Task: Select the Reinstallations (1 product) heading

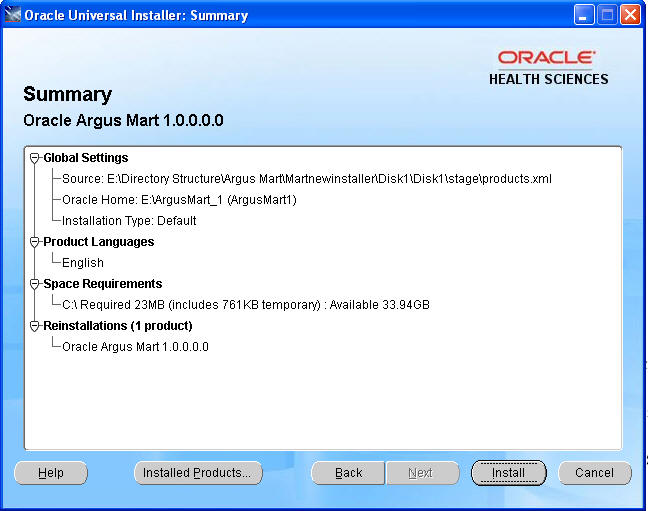Action: 118,326
